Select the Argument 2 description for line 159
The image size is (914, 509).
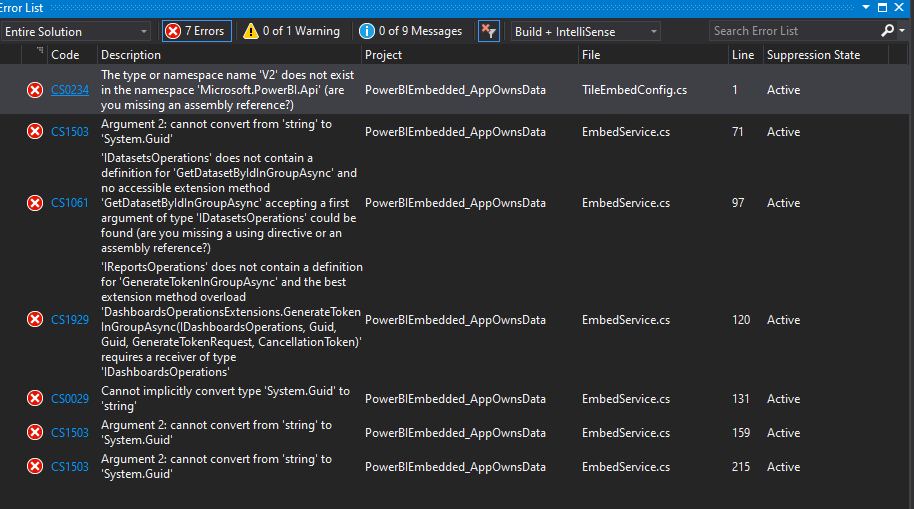tap(216, 433)
